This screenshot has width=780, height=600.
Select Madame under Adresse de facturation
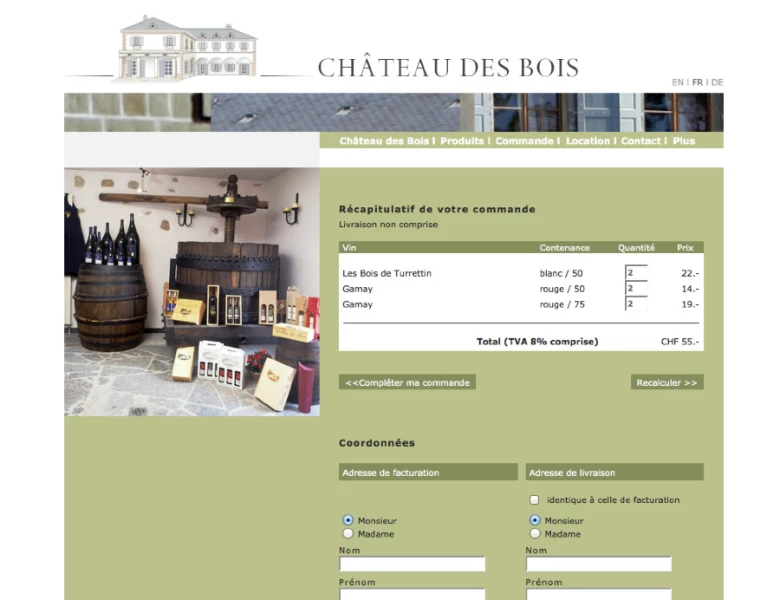tap(348, 533)
